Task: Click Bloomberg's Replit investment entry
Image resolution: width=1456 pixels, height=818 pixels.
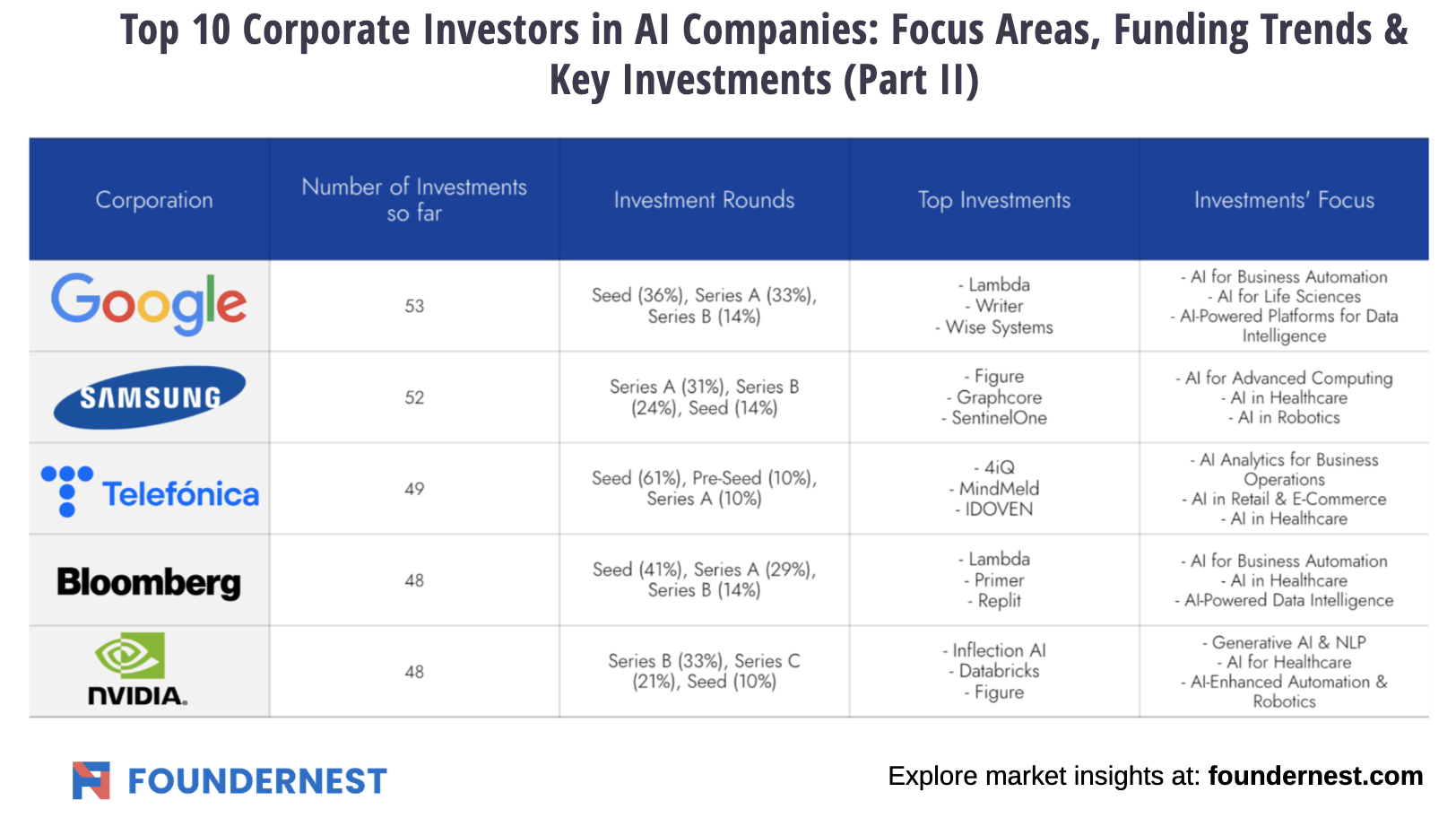Action: (x=999, y=601)
